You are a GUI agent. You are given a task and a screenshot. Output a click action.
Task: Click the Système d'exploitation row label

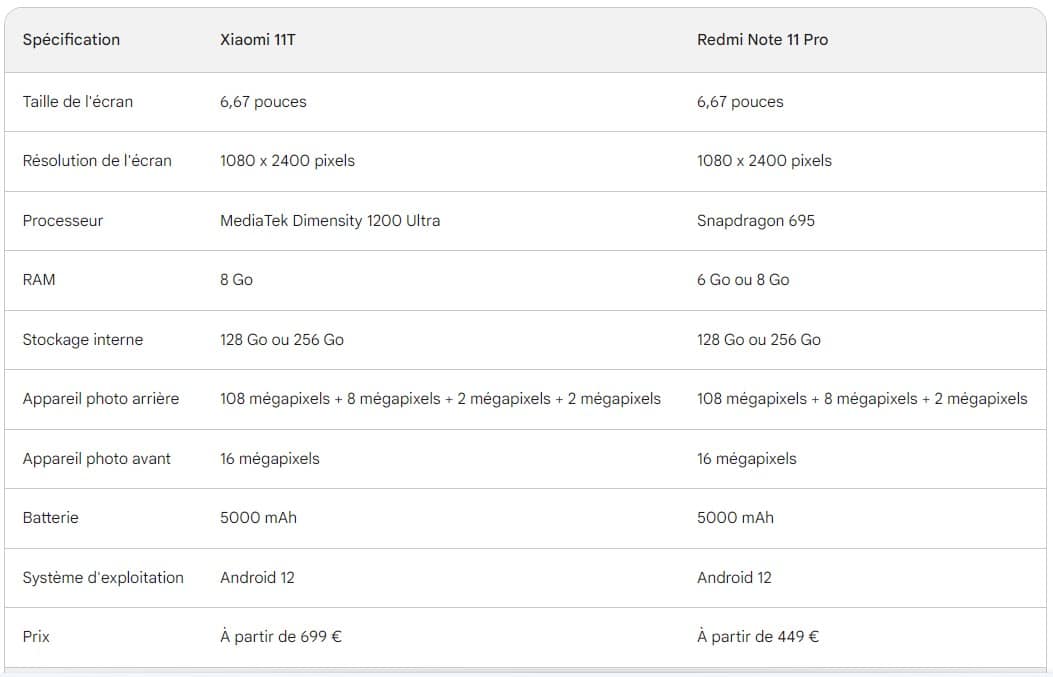tap(103, 577)
